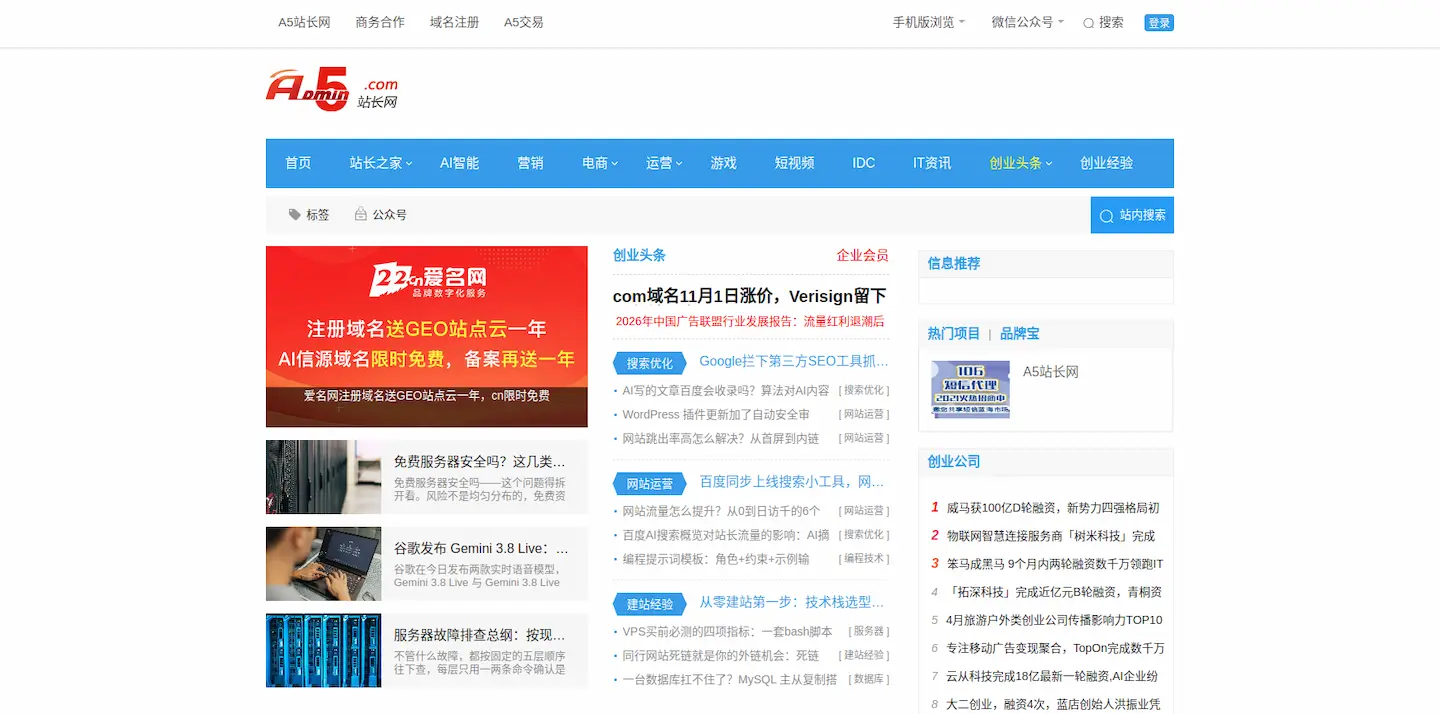Open article 网站流量怎么提升

(721, 510)
